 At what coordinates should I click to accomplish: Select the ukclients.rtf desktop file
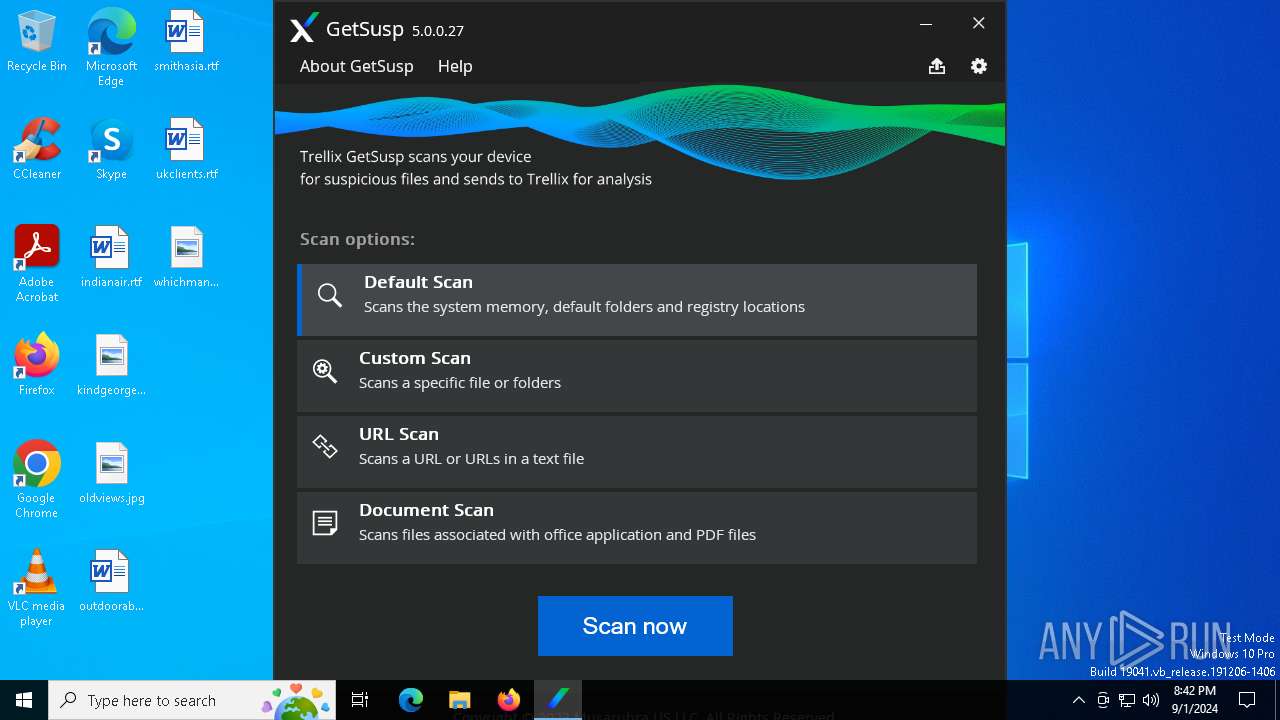click(x=186, y=150)
